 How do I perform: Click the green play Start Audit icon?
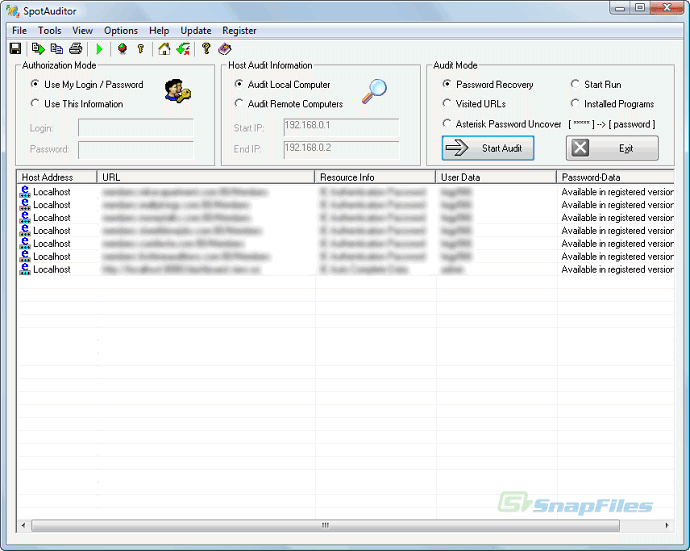[99, 49]
